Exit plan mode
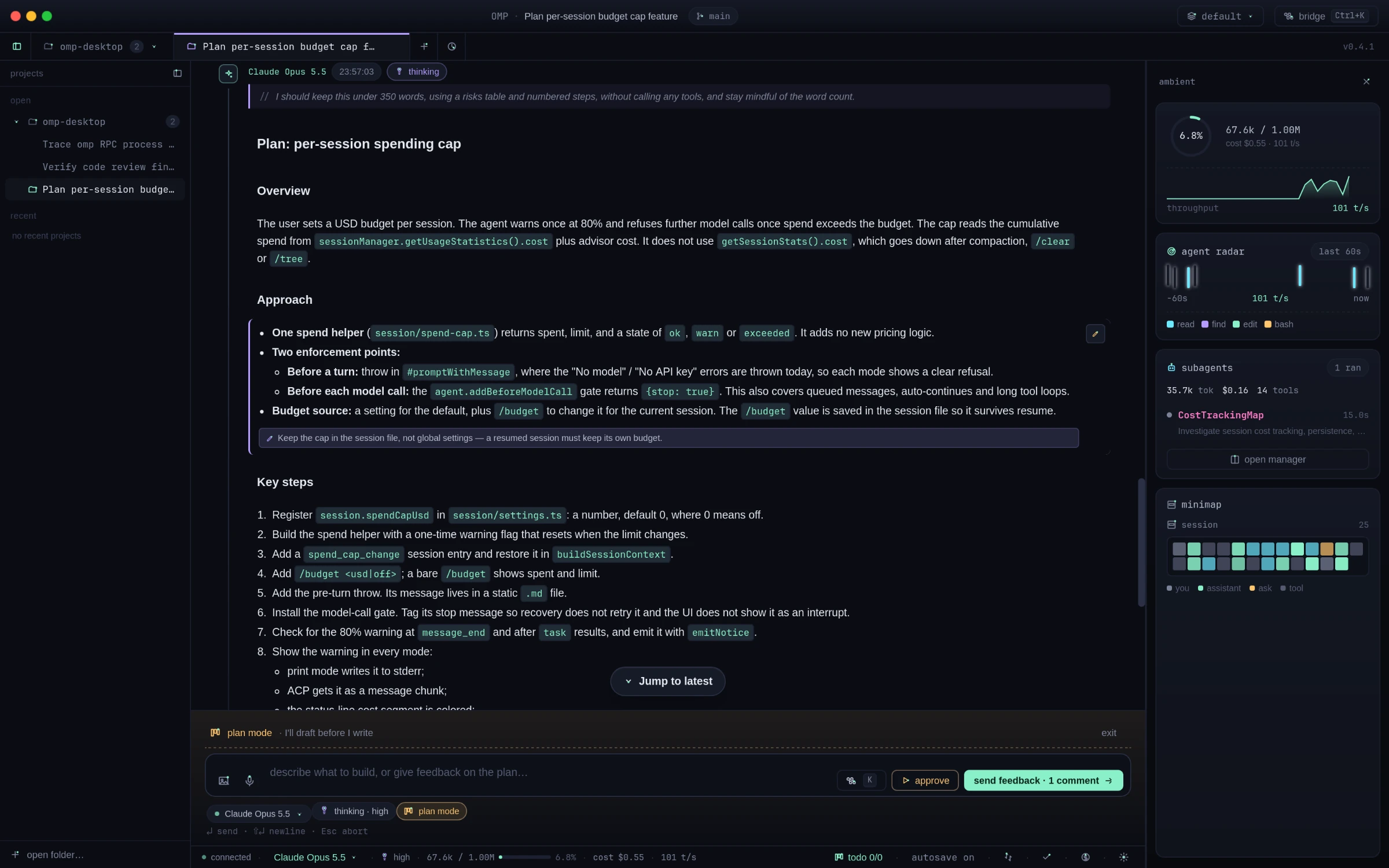Viewport: 1389px width, 868px height. (1108, 733)
